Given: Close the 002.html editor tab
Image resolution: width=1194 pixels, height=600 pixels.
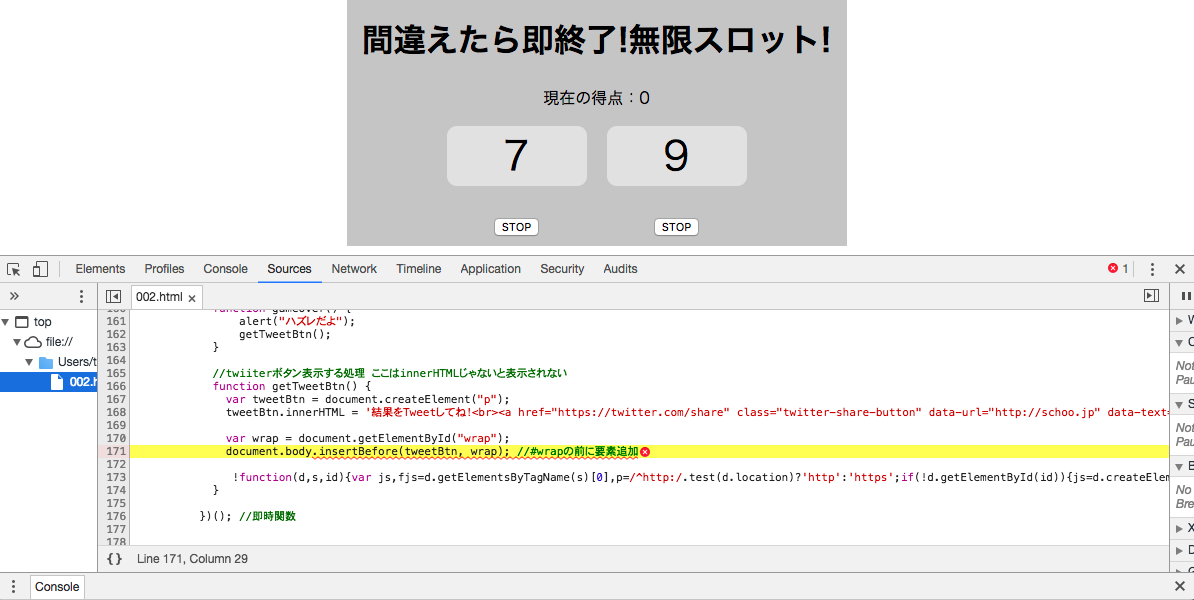Looking at the screenshot, I should tap(192, 298).
